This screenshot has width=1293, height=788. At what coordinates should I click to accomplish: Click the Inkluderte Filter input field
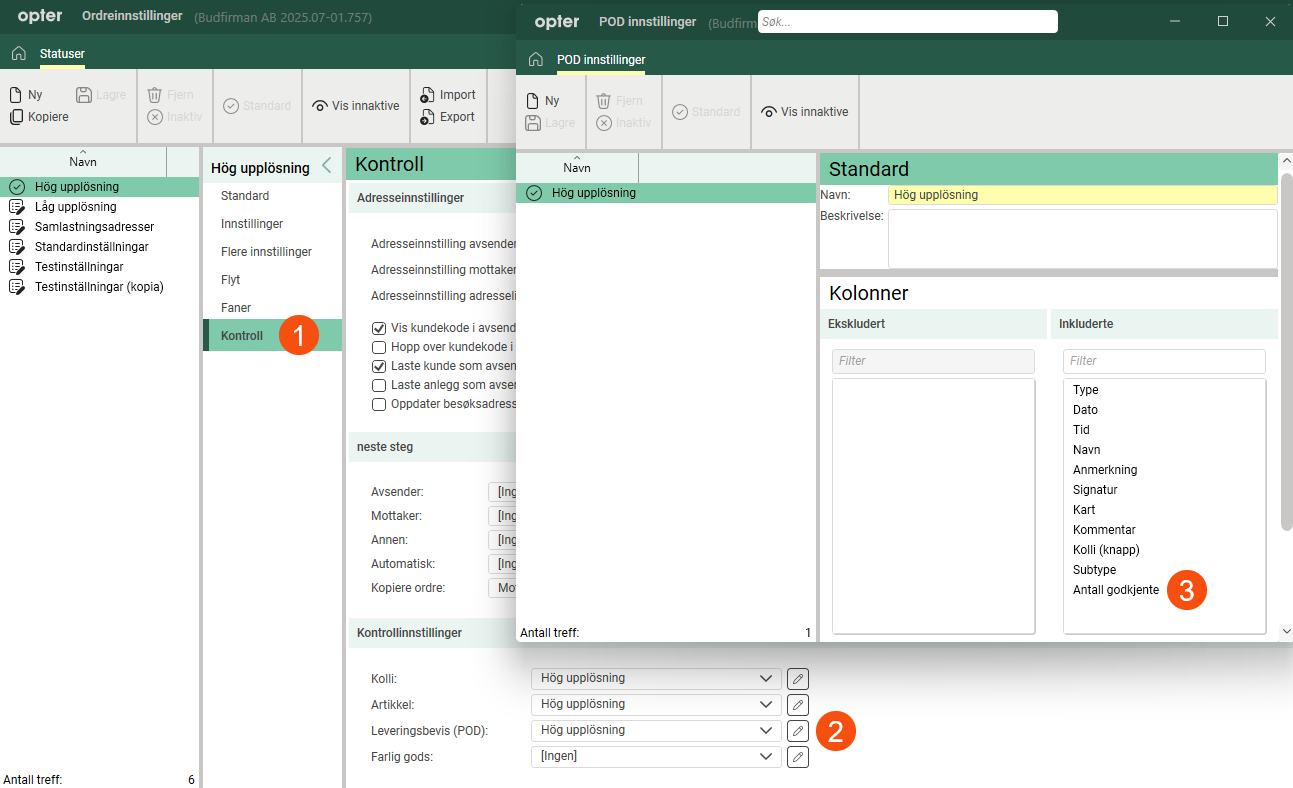(1164, 361)
